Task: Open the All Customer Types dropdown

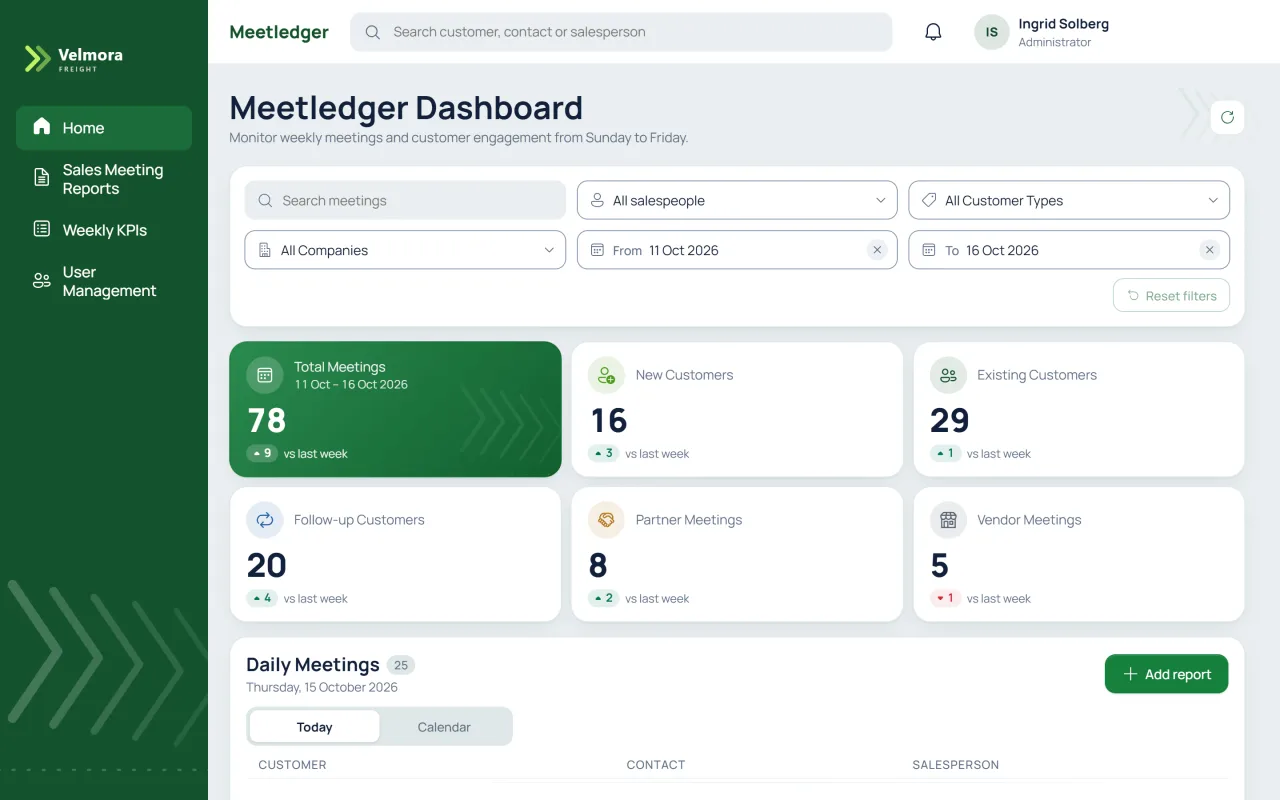Action: tap(1069, 200)
